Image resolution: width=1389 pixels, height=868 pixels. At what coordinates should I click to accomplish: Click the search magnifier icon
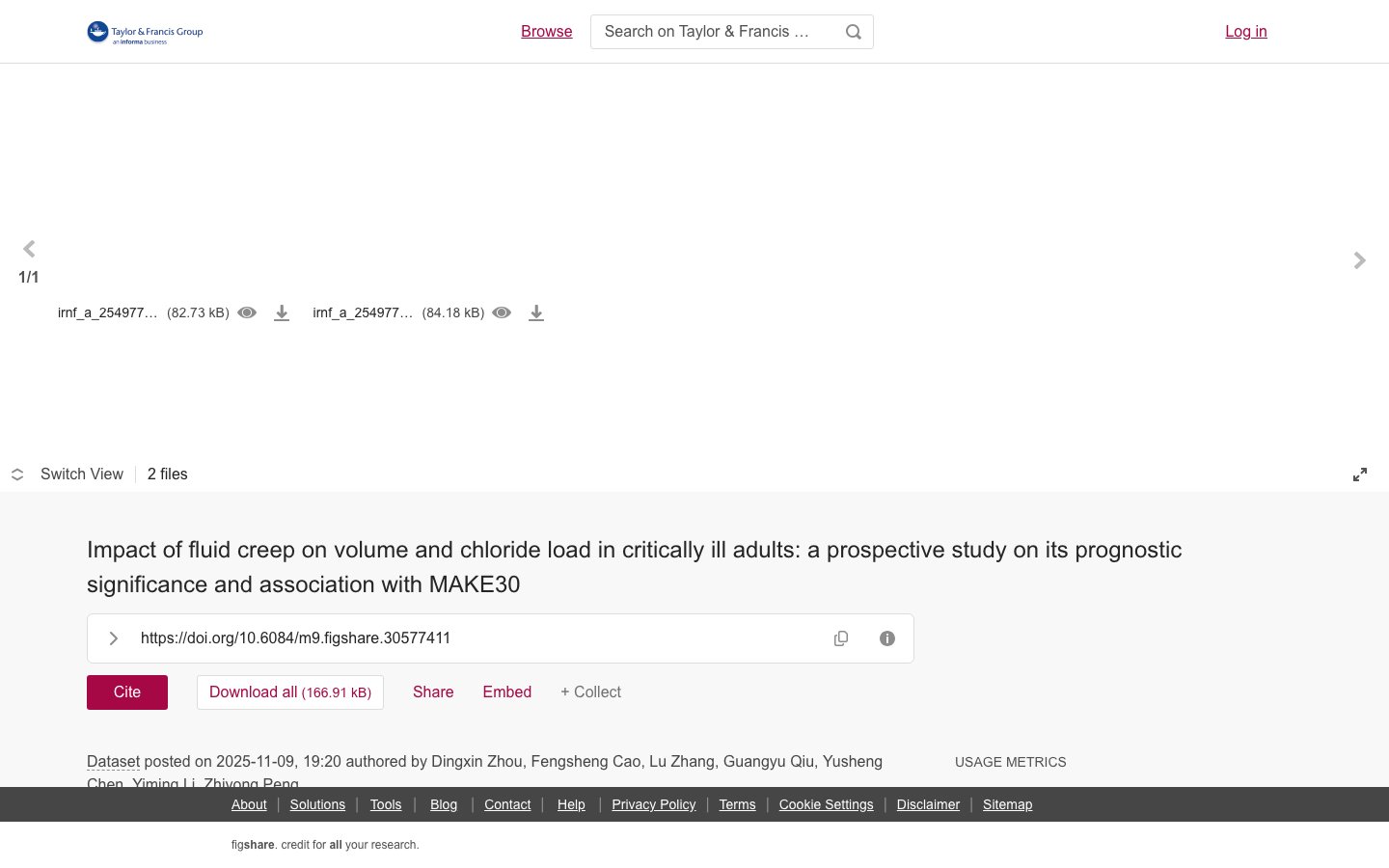pos(854,32)
